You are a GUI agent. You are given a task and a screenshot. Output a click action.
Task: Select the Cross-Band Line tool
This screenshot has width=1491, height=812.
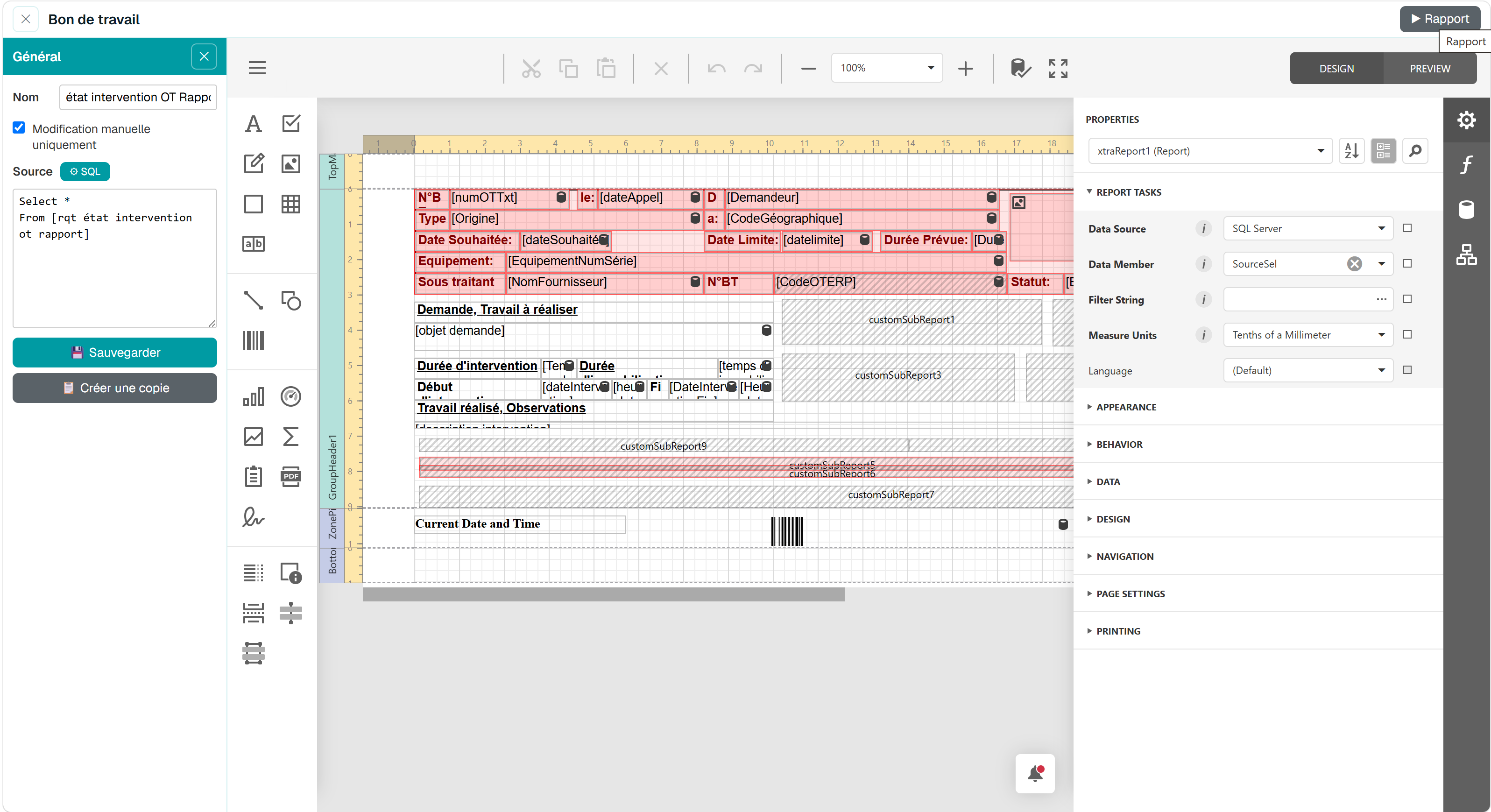point(290,613)
